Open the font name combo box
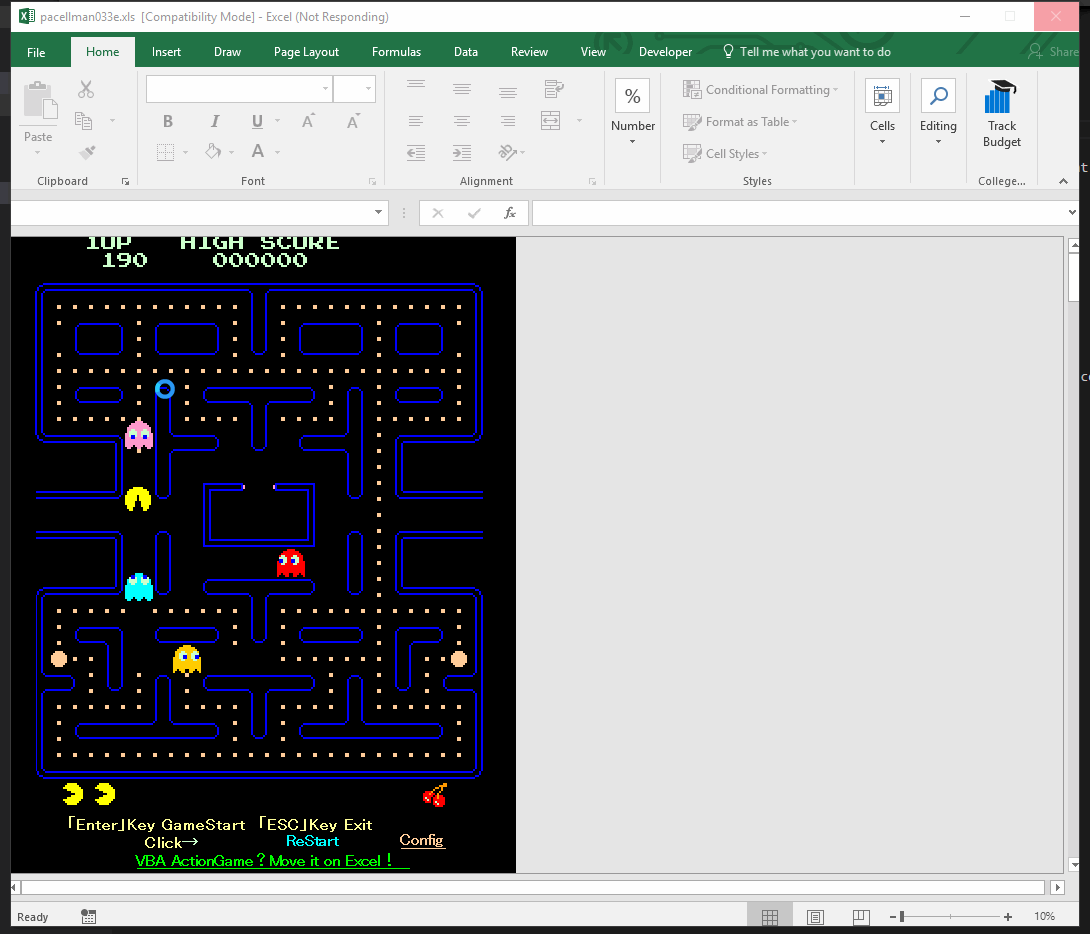 coord(238,89)
